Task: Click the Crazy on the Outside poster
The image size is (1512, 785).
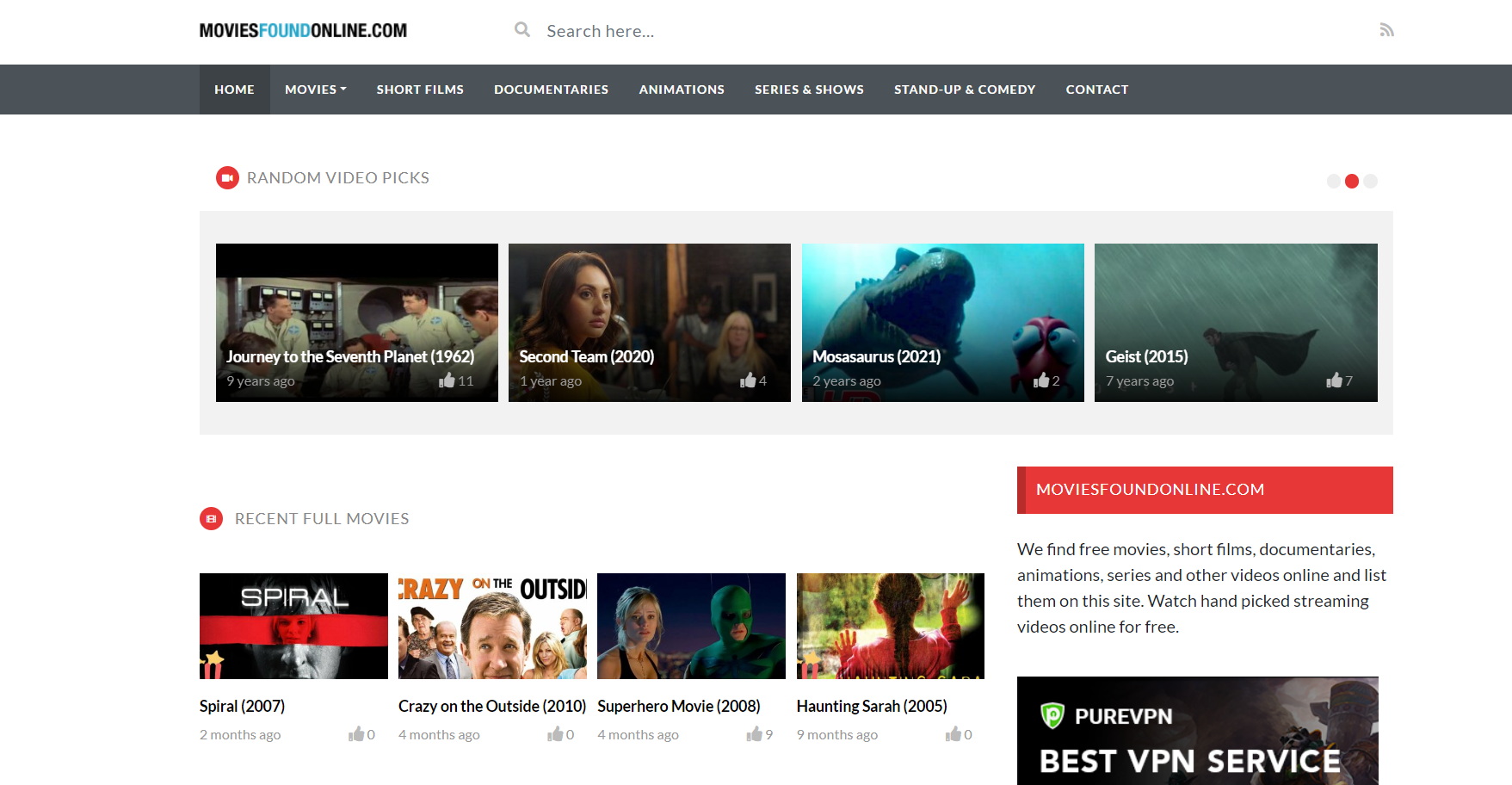Action: (492, 626)
